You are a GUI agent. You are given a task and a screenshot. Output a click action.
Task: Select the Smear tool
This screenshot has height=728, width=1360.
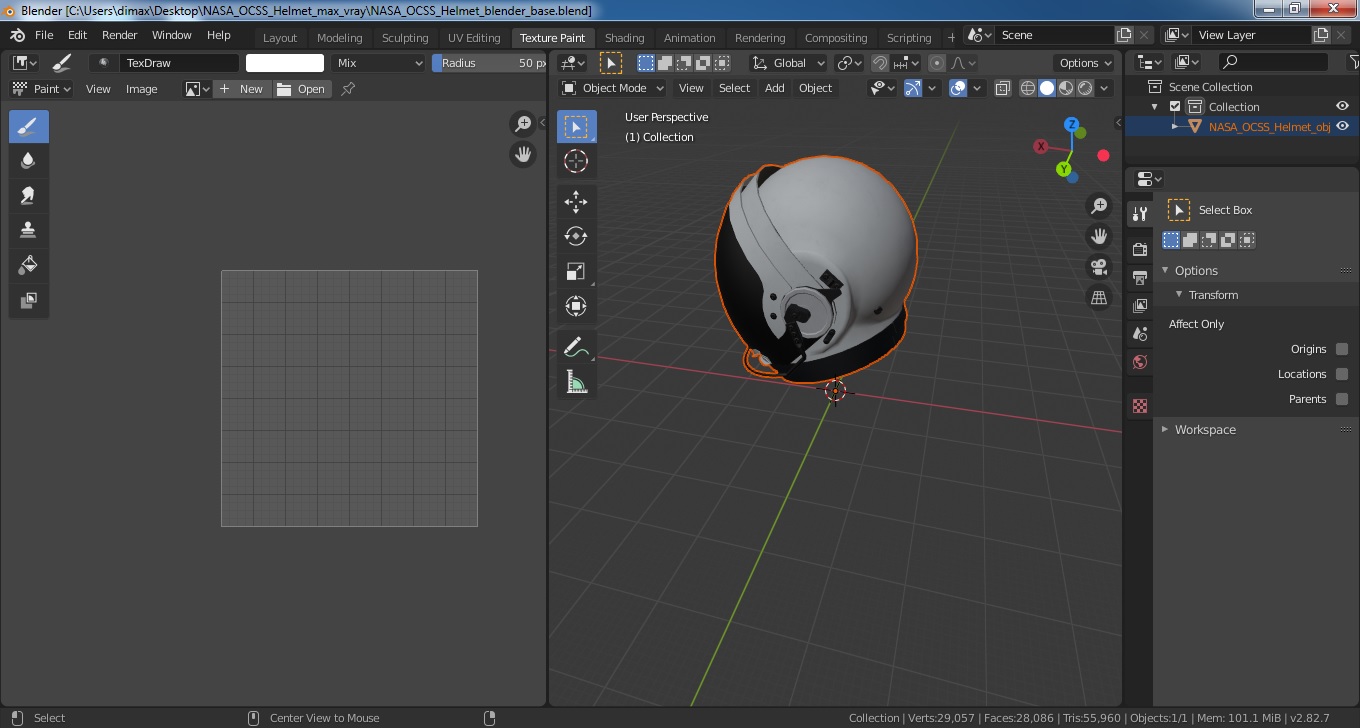29,196
